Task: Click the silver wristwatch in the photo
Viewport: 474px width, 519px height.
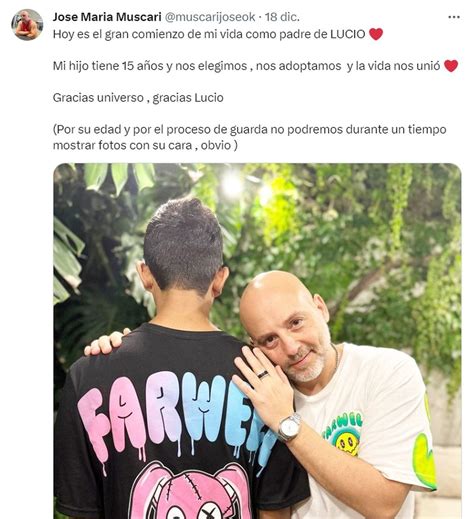Action: 289,428
